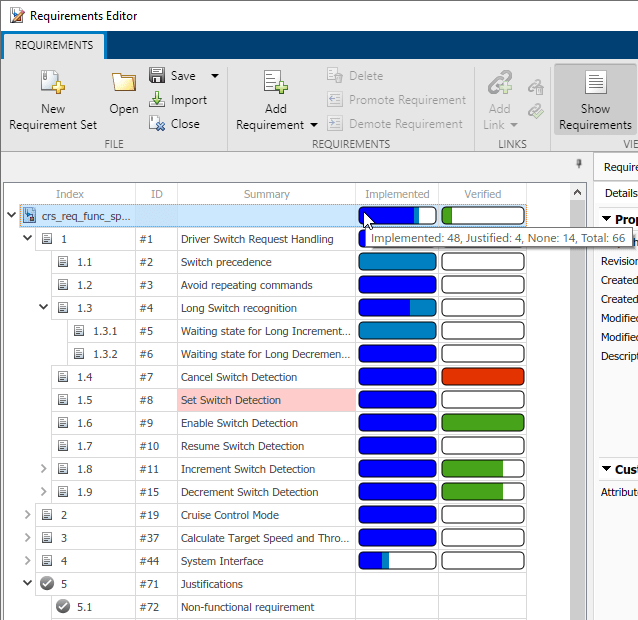This screenshot has width=638, height=620.
Task: Click red Verified bar for Cancel Switch Detection
Action: 482,377
